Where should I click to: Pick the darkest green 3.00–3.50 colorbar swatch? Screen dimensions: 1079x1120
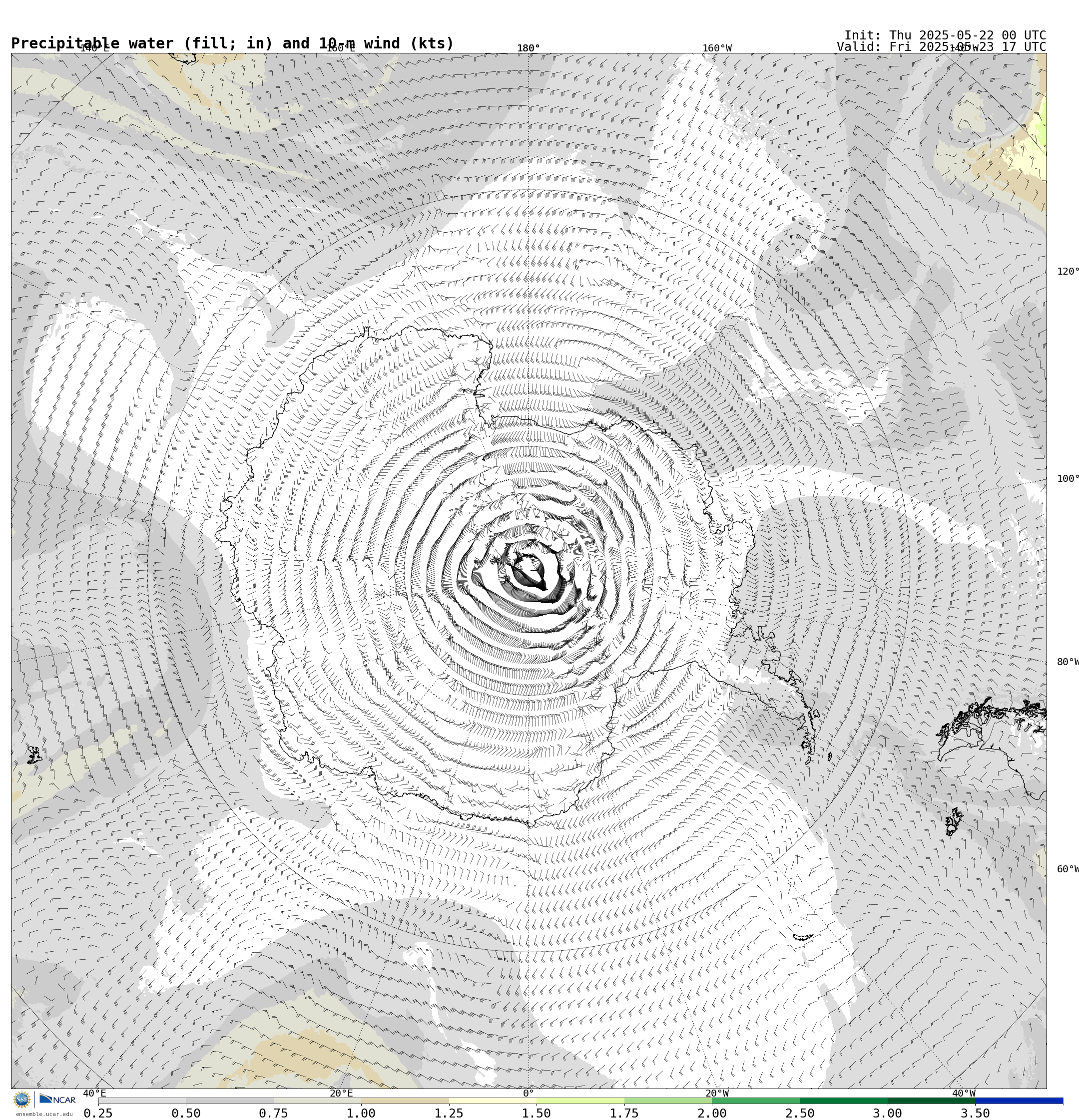pyautogui.click(x=932, y=1101)
